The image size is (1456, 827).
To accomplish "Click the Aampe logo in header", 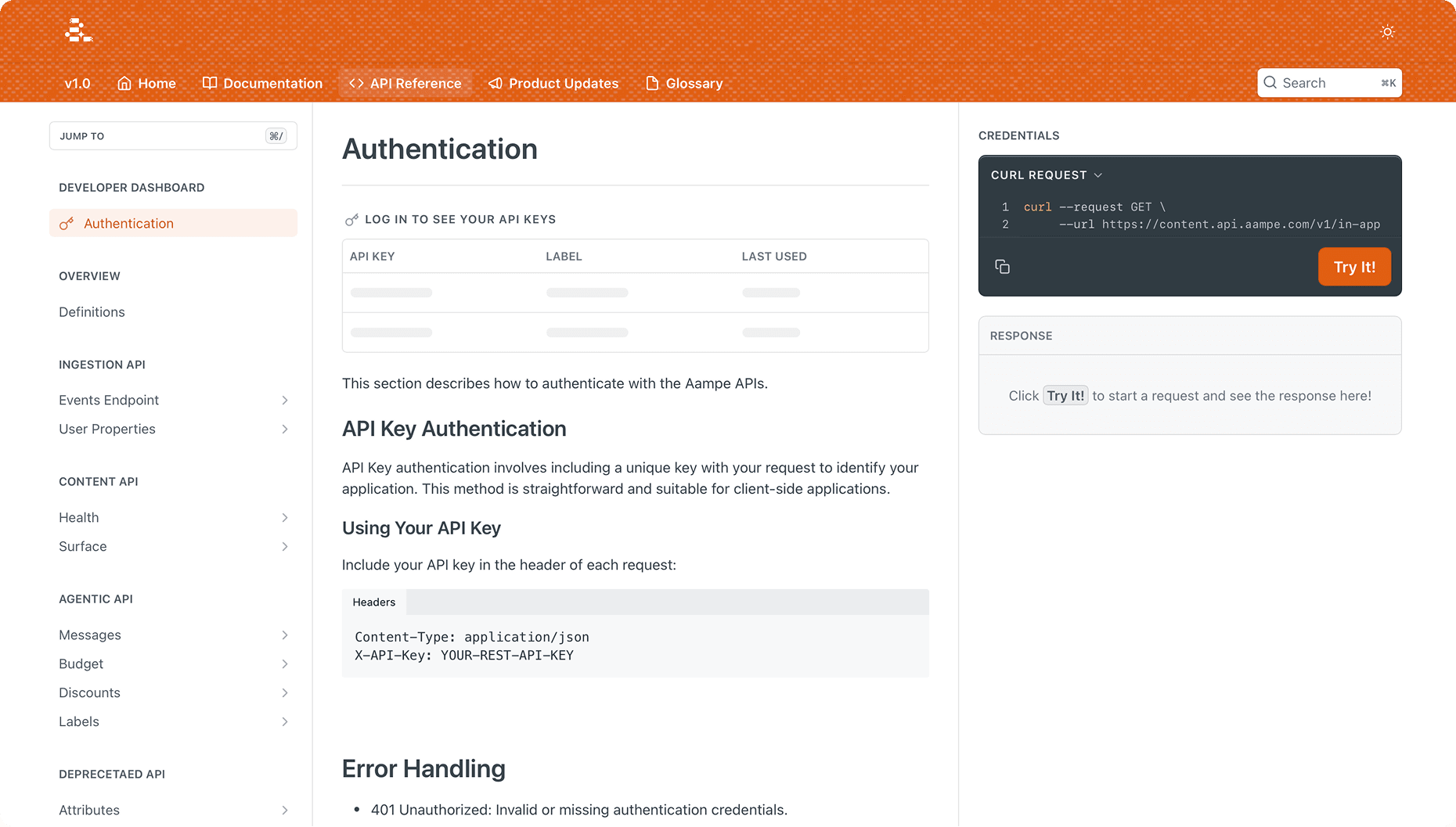I will click(78, 31).
